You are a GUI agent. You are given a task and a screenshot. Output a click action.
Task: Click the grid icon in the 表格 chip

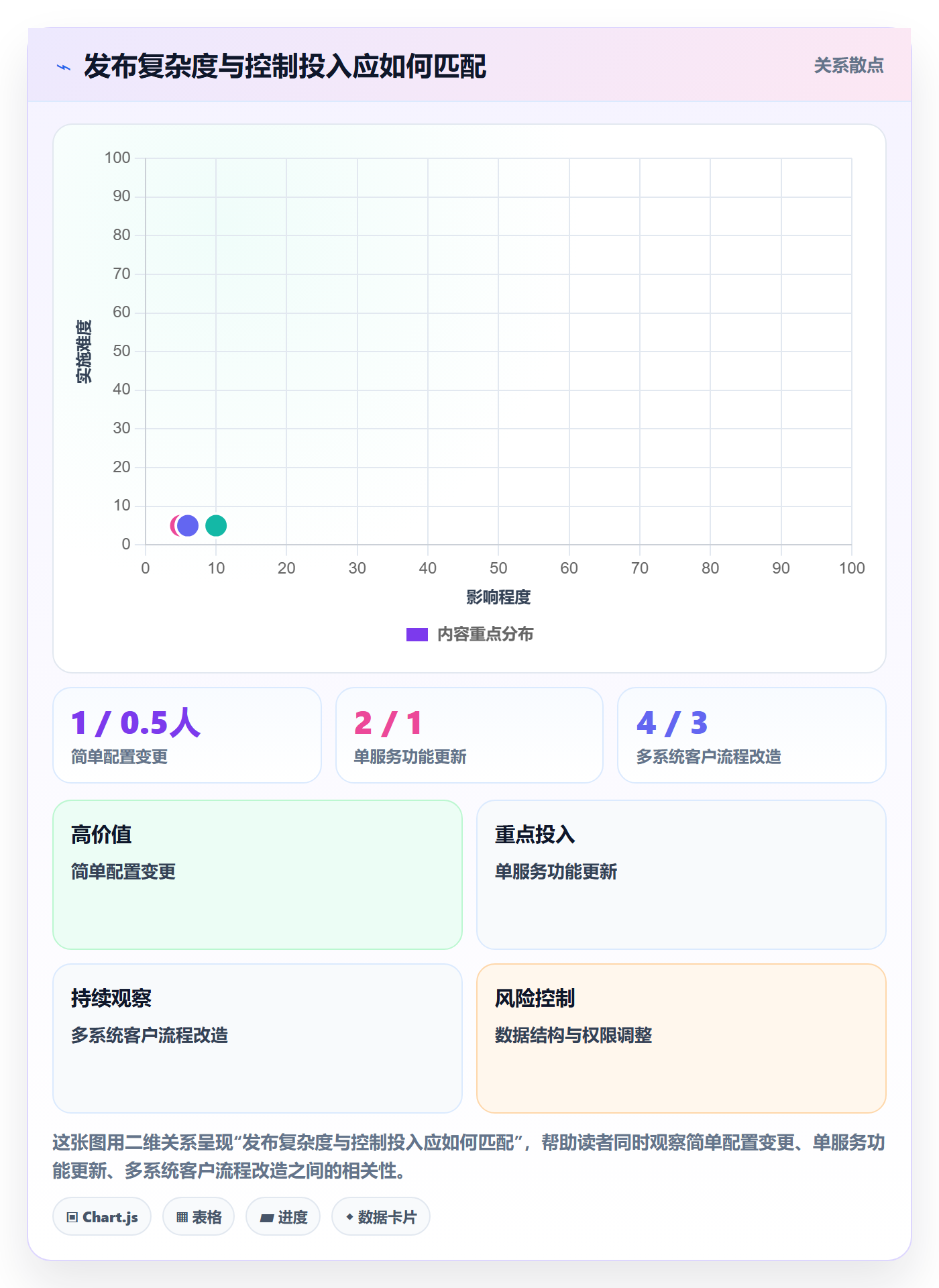click(x=182, y=1218)
